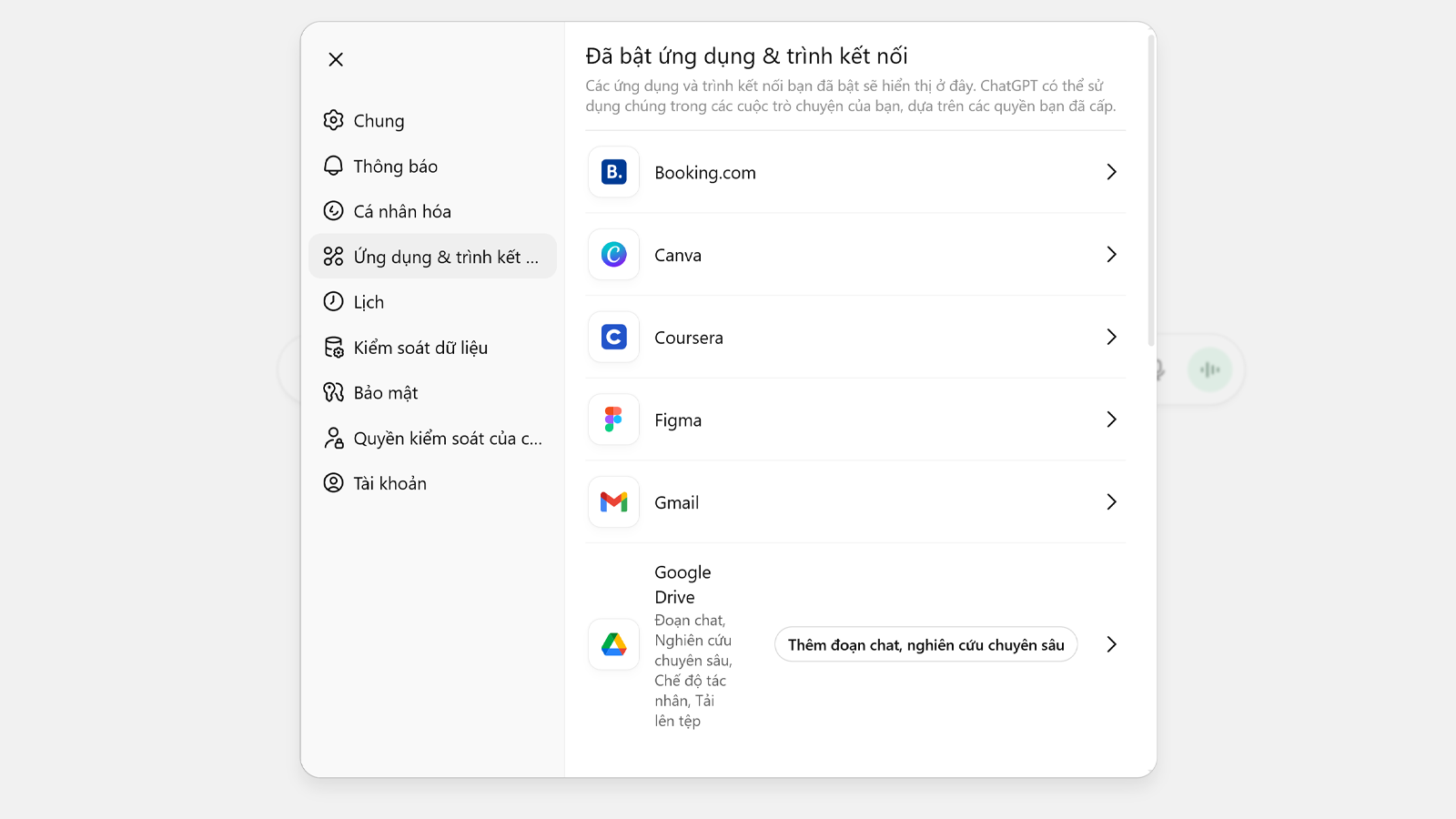Click the Booking.com app icon

click(x=613, y=172)
